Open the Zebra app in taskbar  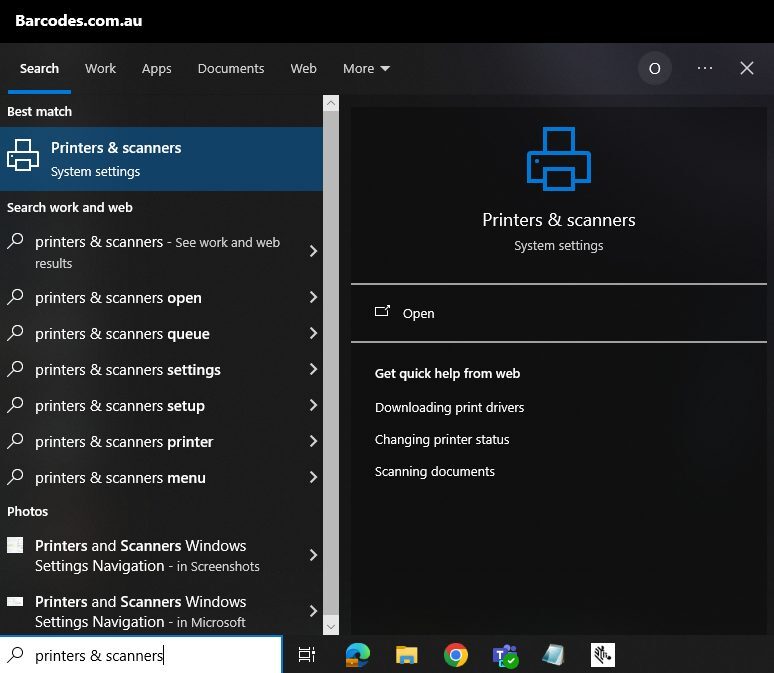click(x=603, y=655)
